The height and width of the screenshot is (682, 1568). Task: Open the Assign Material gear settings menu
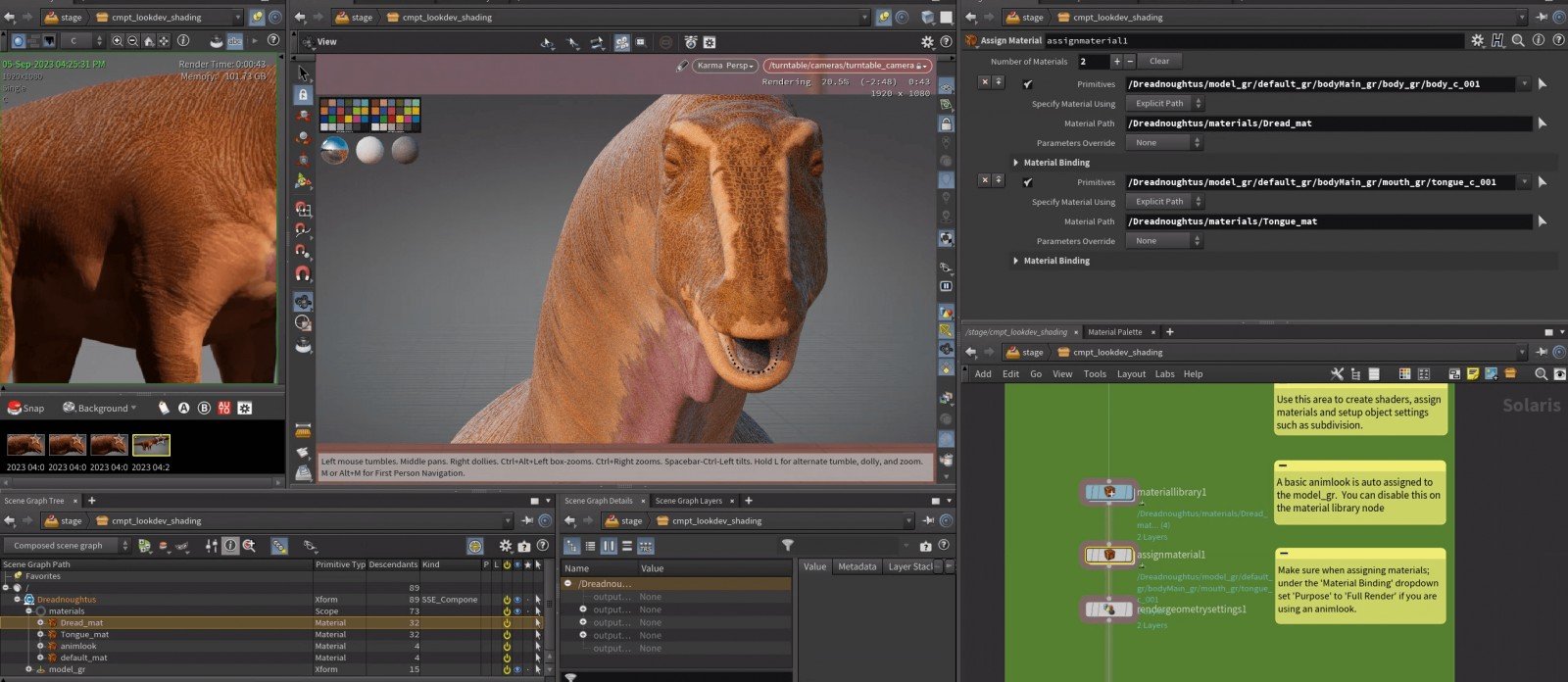(1478, 40)
